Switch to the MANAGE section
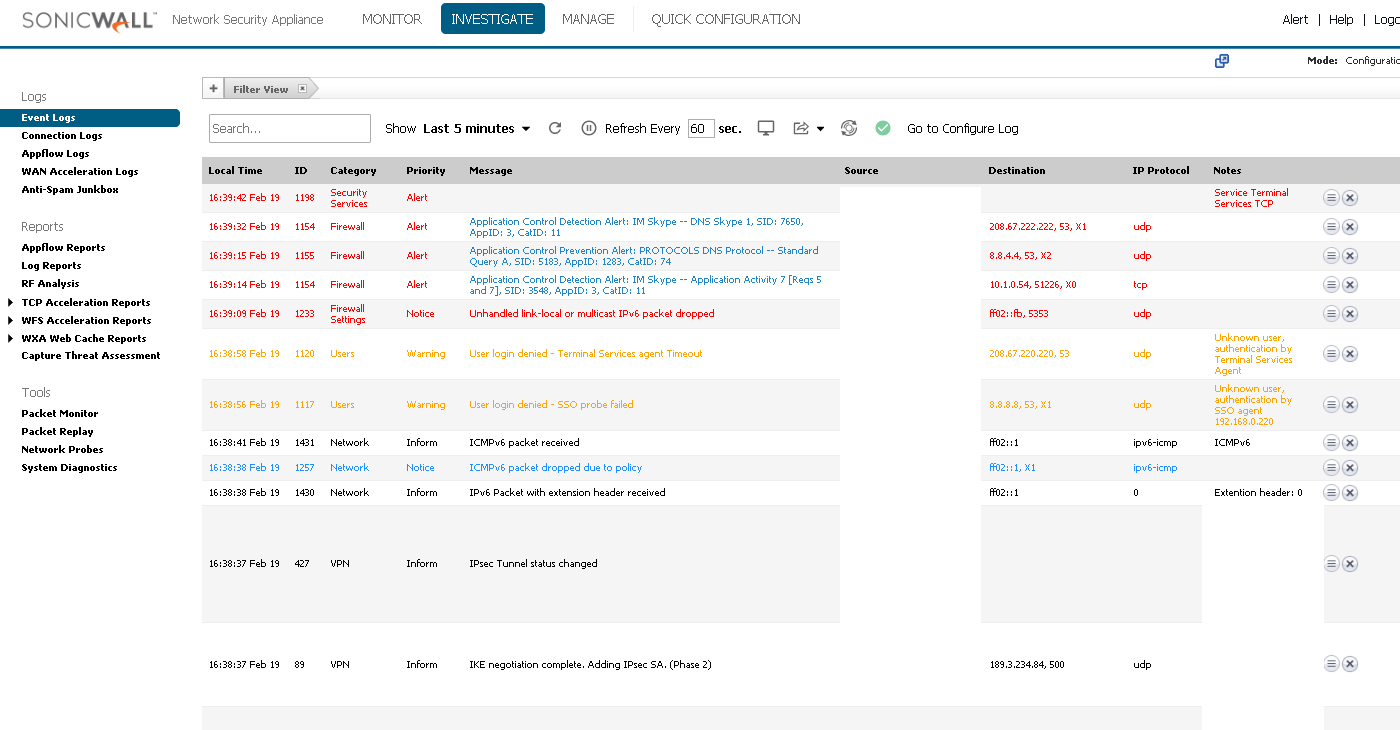The height and width of the screenshot is (730, 1400). pyautogui.click(x=588, y=18)
